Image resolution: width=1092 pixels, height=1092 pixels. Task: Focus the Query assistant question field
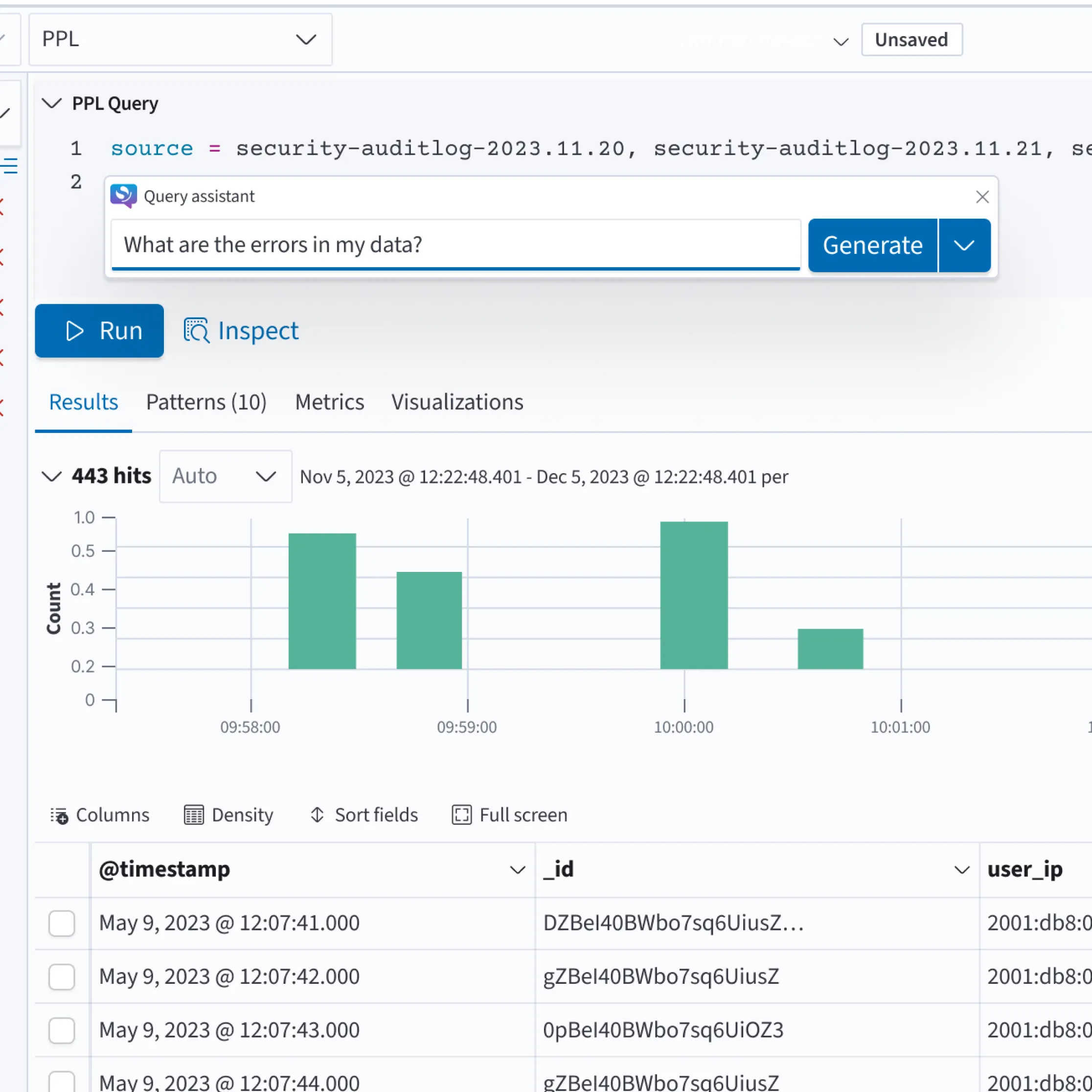pyautogui.click(x=456, y=245)
